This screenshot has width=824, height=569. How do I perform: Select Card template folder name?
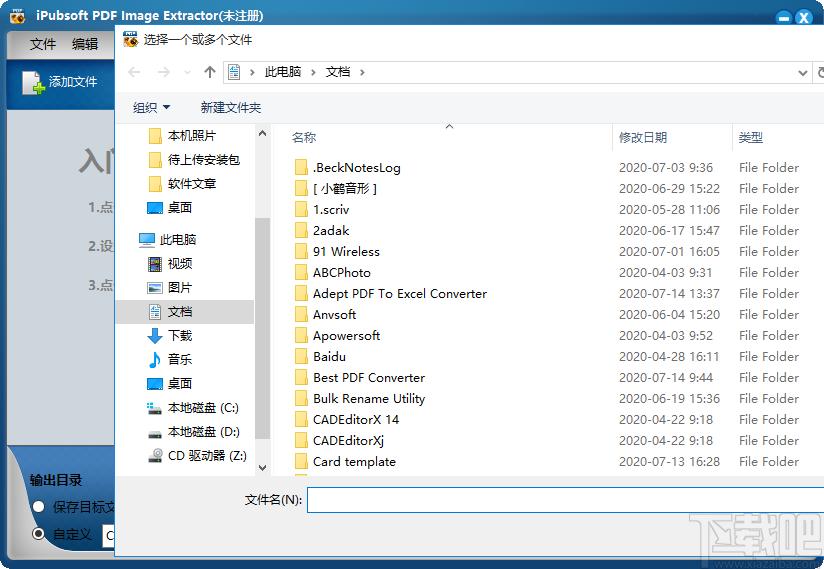[354, 462]
